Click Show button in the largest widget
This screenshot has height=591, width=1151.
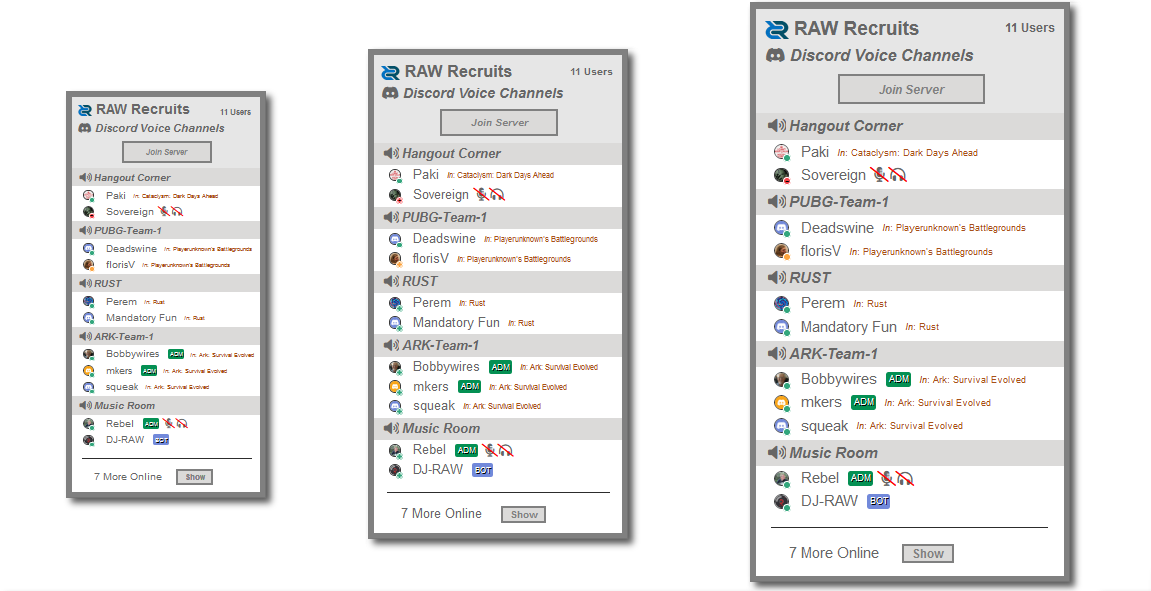[x=928, y=554]
